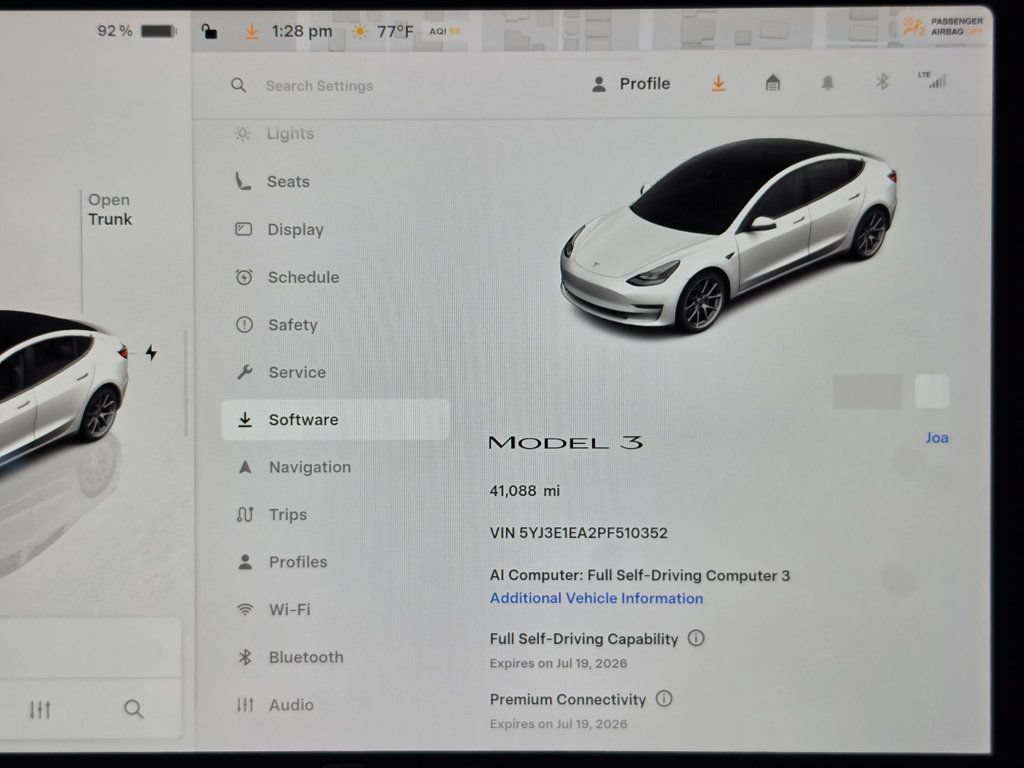
Task: Open notifications bell icon
Action: (x=827, y=83)
